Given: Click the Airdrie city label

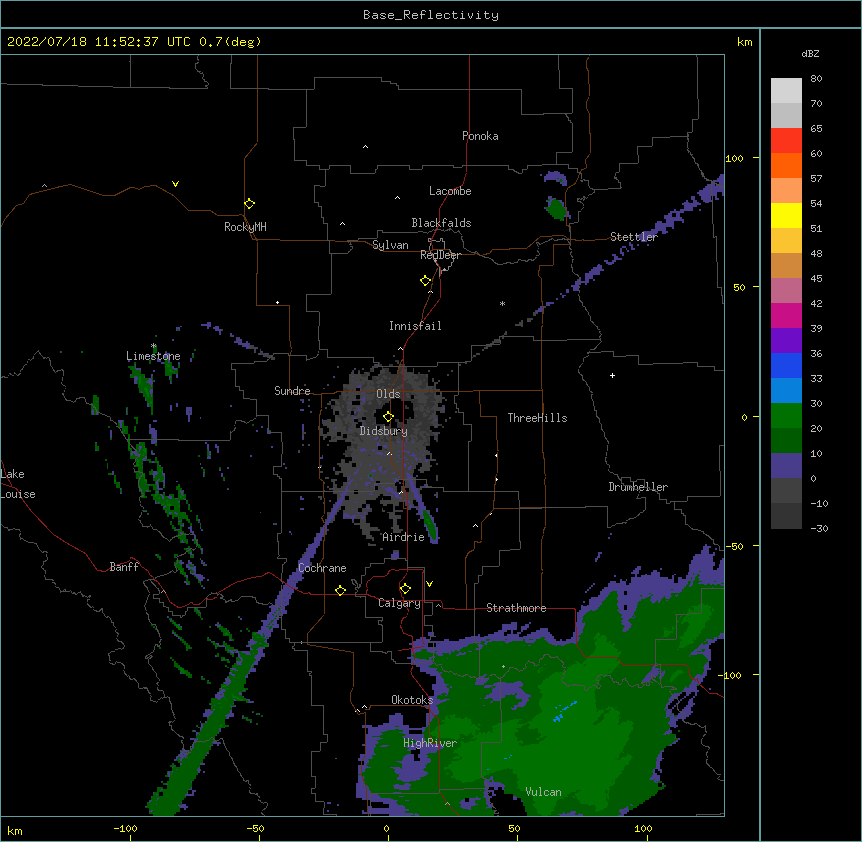Looking at the screenshot, I should point(404,537).
